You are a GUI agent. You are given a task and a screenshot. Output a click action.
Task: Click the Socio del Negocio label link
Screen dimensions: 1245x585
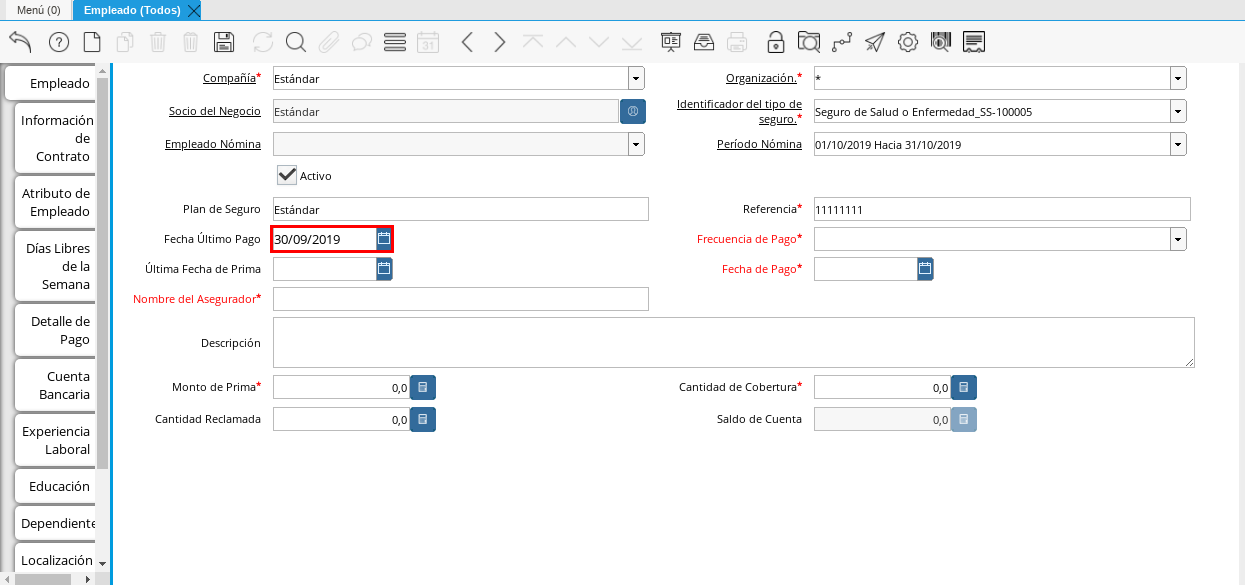tap(215, 111)
